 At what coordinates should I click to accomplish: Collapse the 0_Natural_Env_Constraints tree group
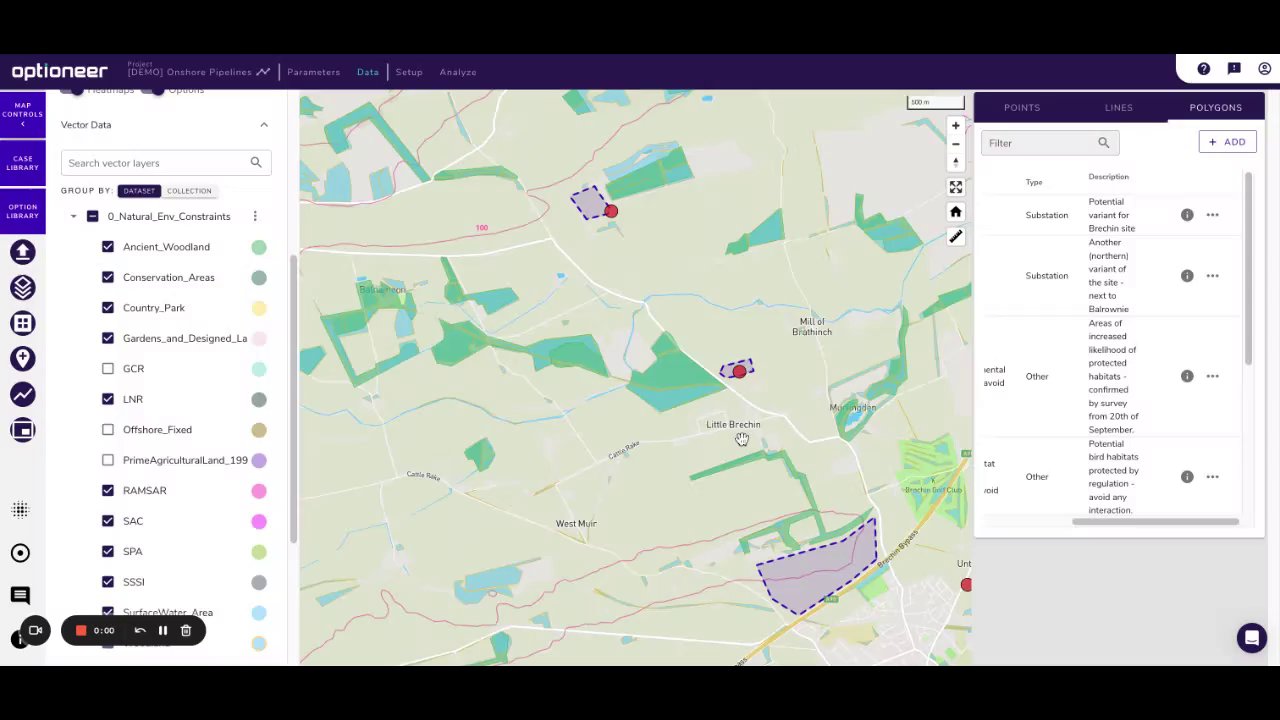click(73, 216)
